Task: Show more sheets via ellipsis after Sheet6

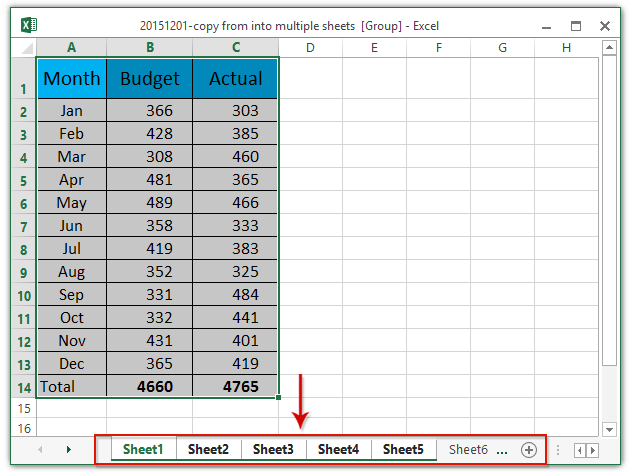Action: coord(502,450)
